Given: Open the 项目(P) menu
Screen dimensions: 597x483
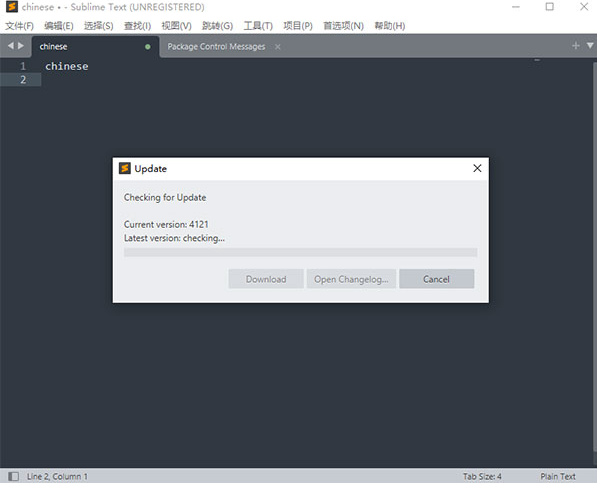Looking at the screenshot, I should 298,26.
